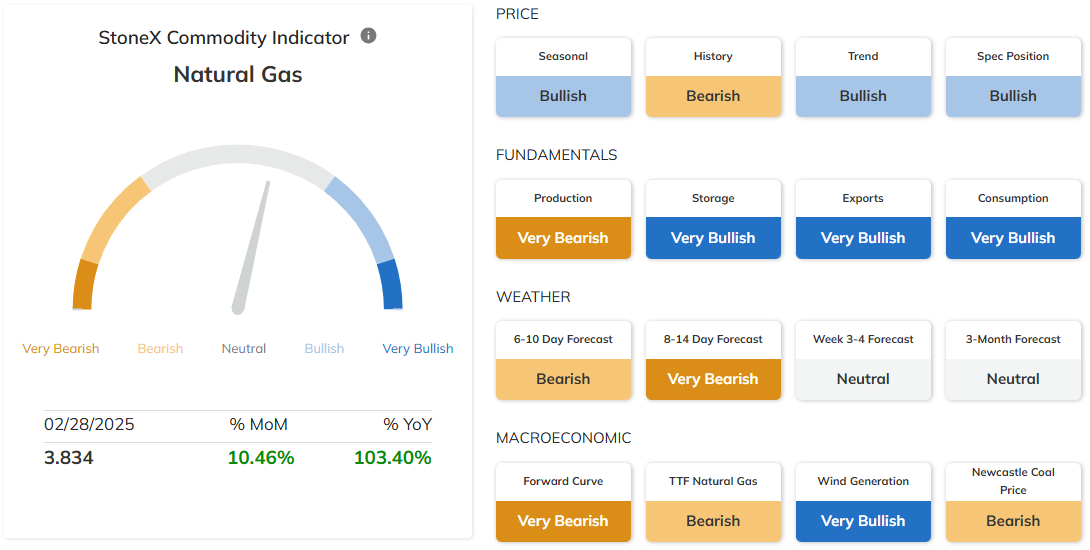Click the light orange Bearish gauge segment

pyautogui.click(x=113, y=217)
